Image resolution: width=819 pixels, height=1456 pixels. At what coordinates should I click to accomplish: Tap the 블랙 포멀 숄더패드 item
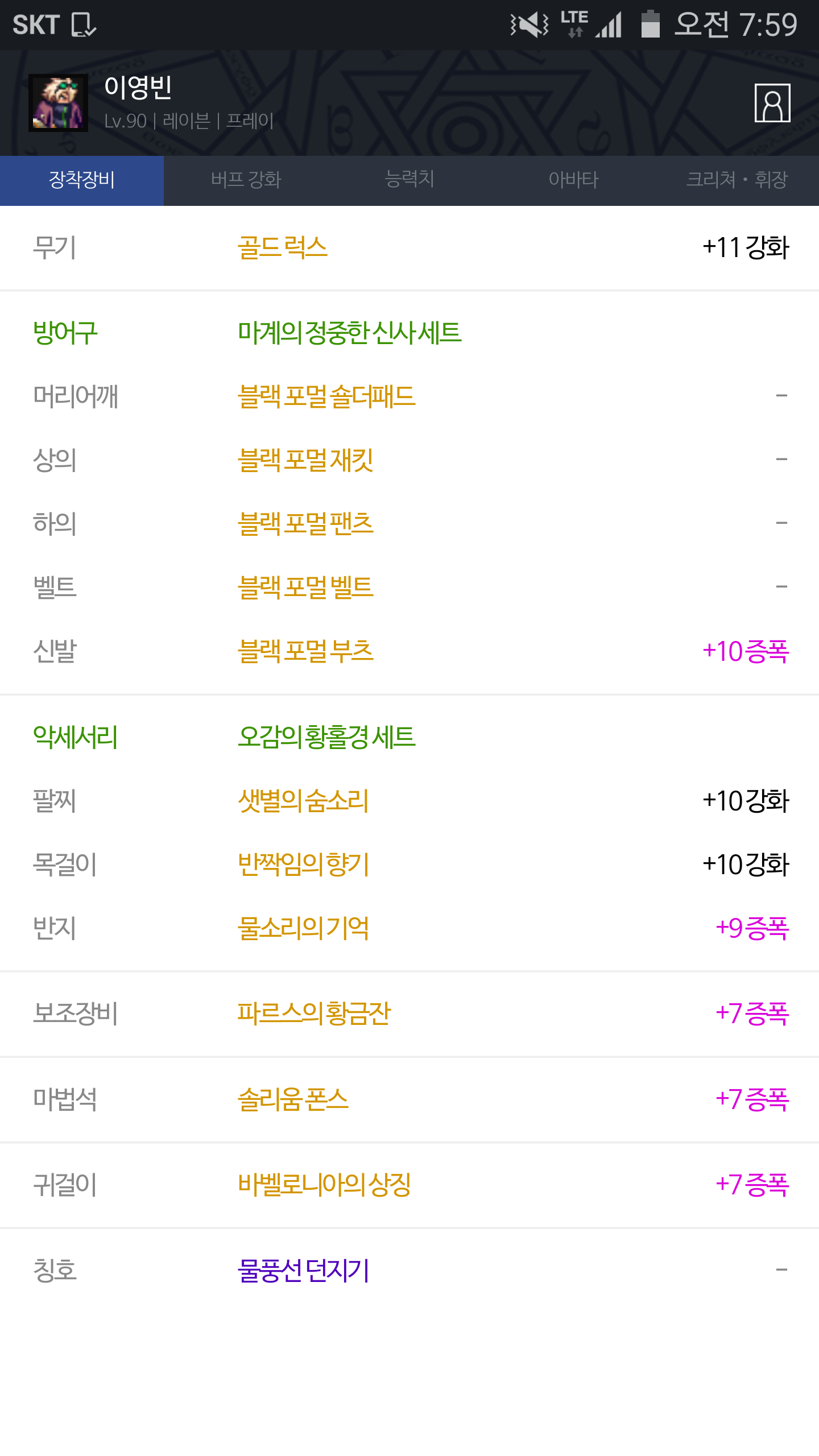[x=326, y=396]
